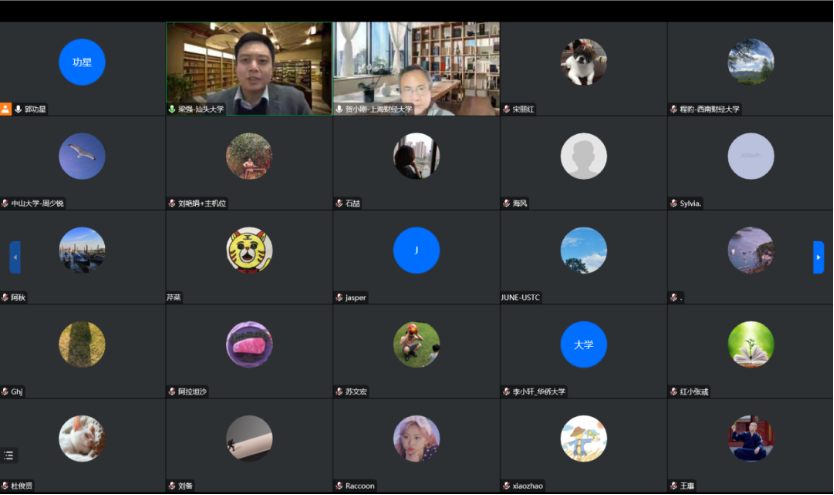Viewport: 834px width, 495px height.
Task: Select the tiger cartoon avatar tile
Action: [249, 250]
